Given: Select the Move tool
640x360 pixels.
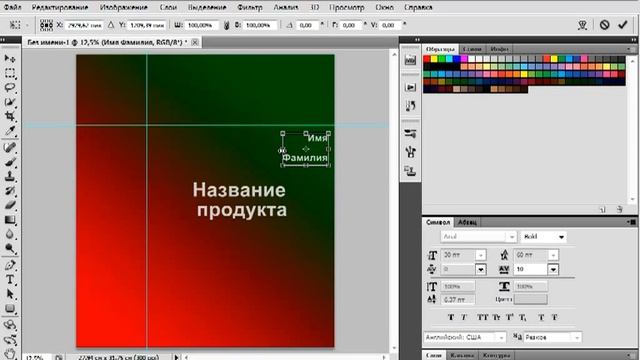Looking at the screenshot, I should coord(10,59).
